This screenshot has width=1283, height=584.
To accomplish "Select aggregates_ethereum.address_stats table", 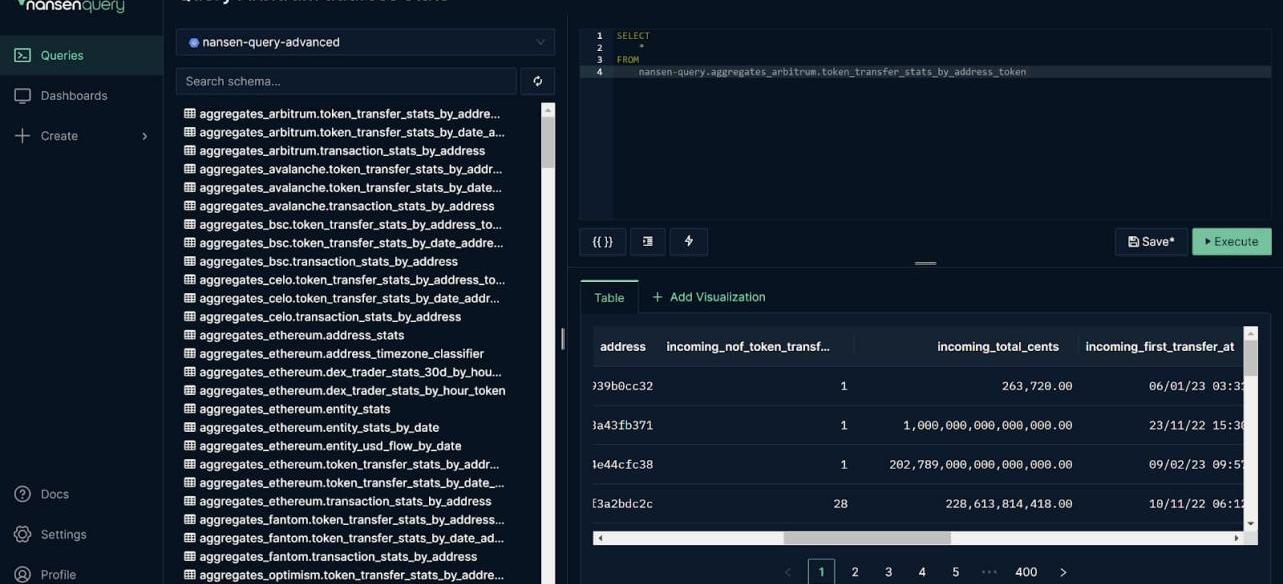I will (x=294, y=335).
